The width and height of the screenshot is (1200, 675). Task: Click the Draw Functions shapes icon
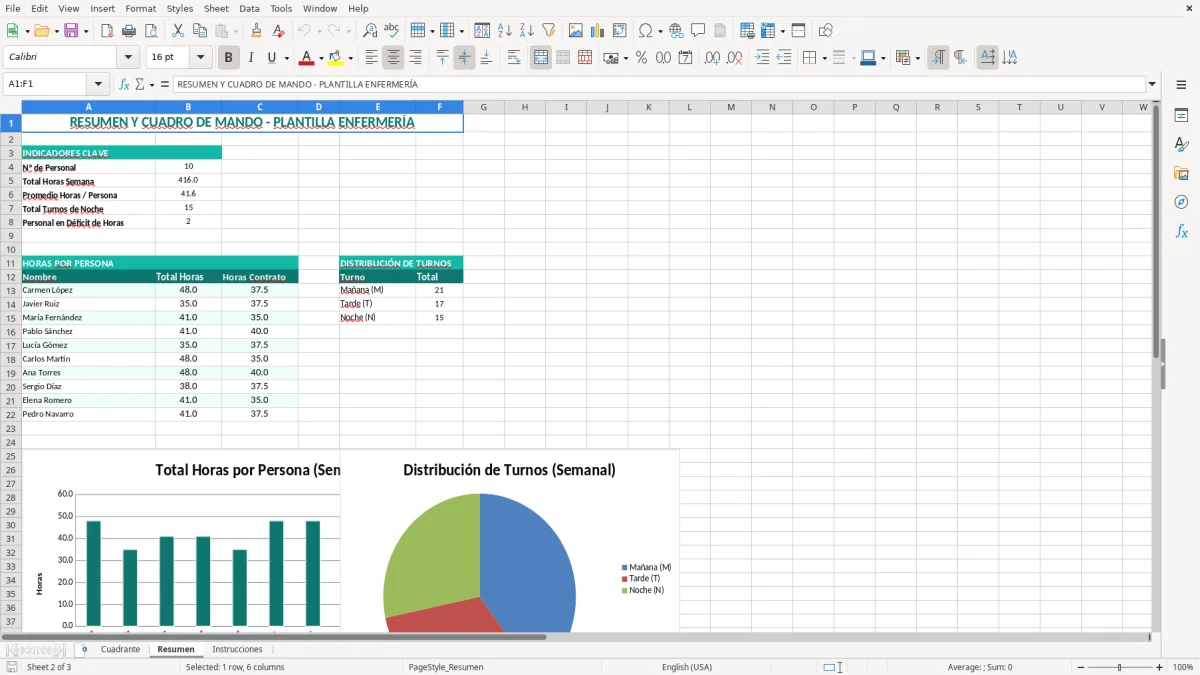(x=826, y=31)
